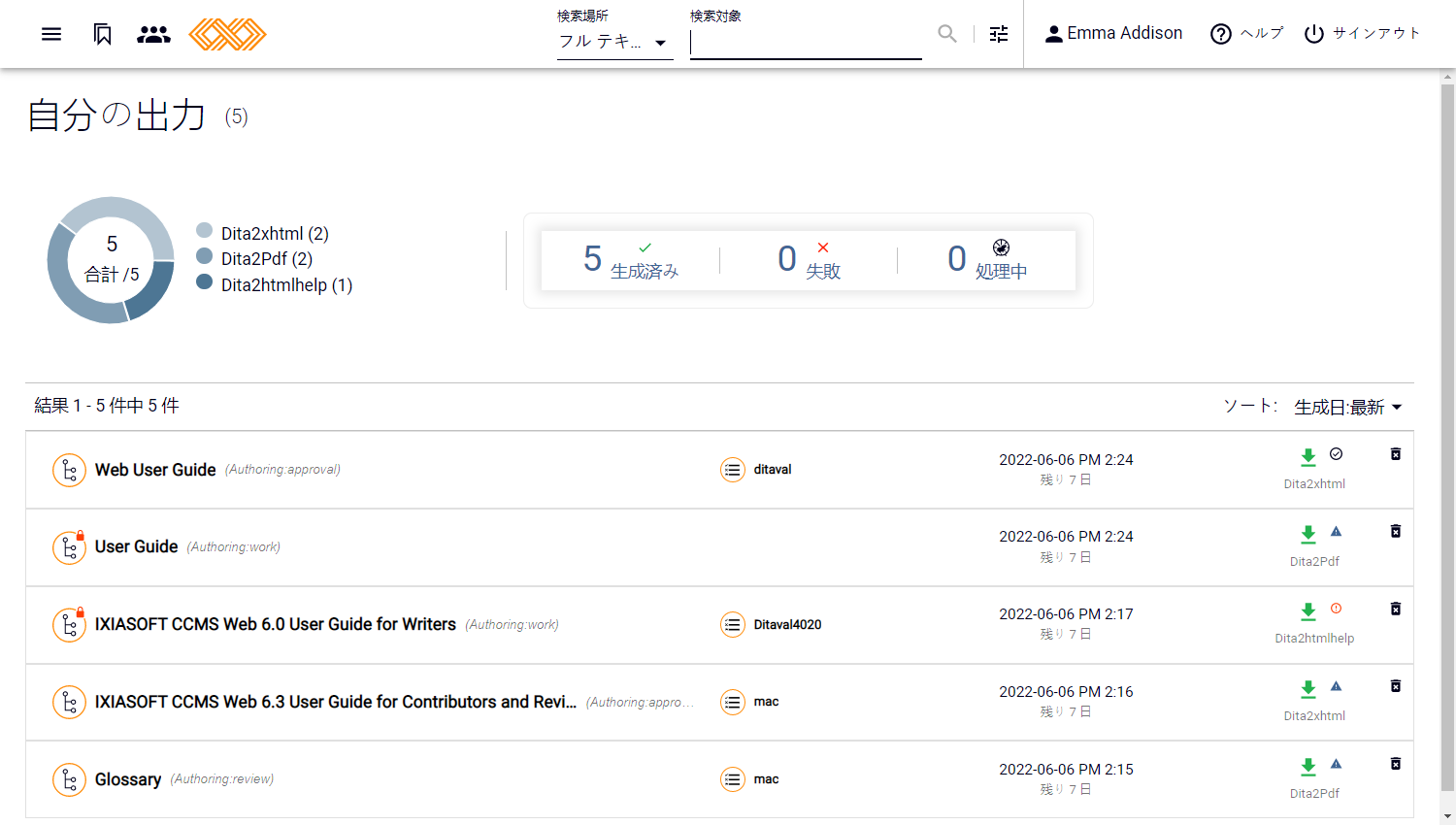Click the map icon for Web User Guide
Screen dimensions: 1456x825
[69, 470]
